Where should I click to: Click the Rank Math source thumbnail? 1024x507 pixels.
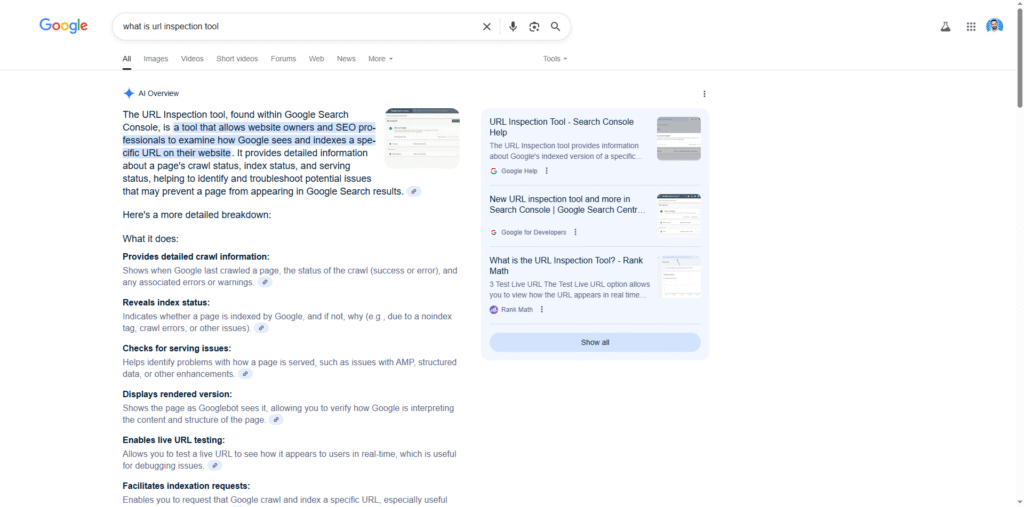(x=679, y=277)
